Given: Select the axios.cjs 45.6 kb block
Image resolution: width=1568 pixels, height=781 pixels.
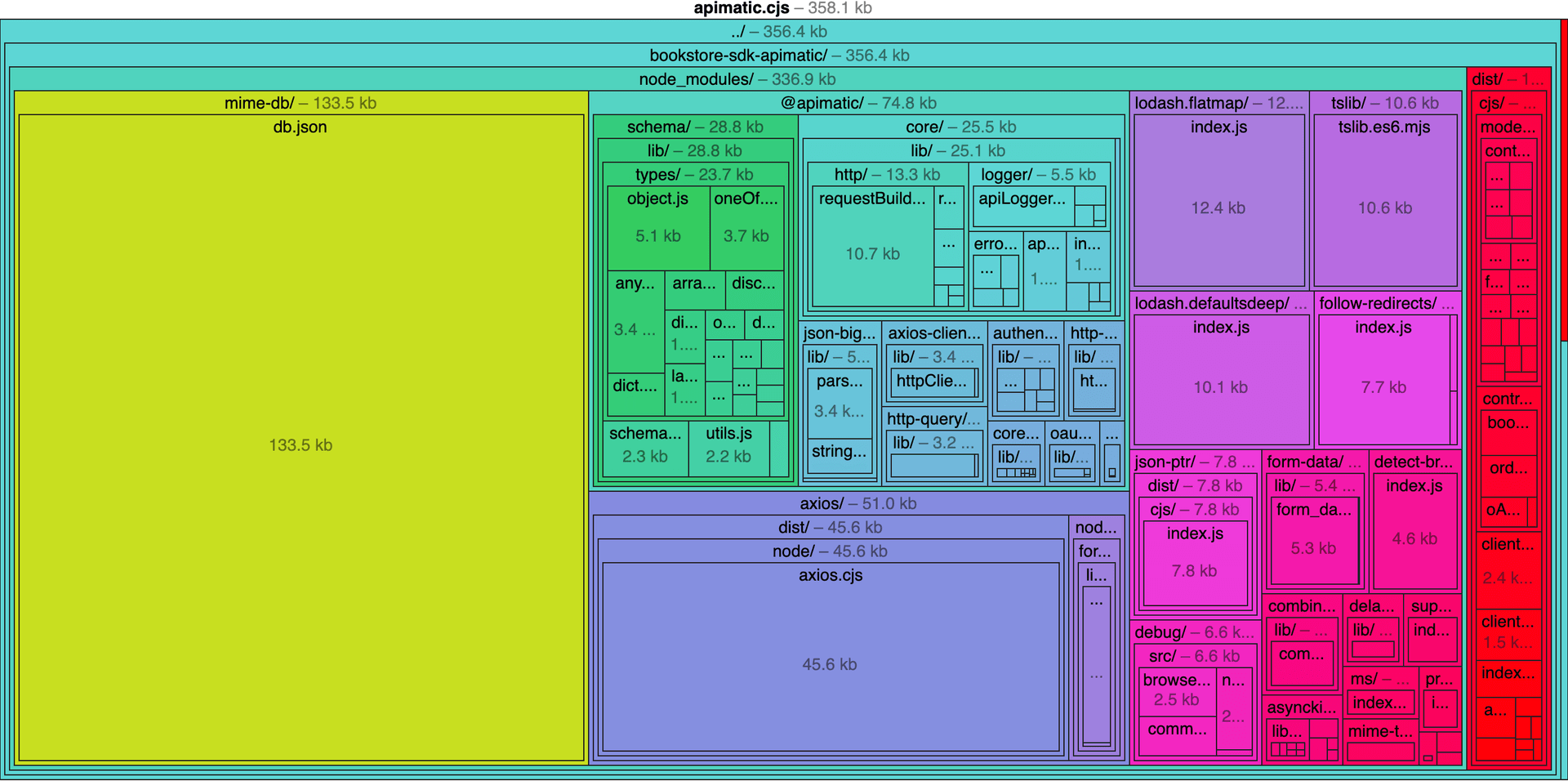Looking at the screenshot, I should (830, 662).
